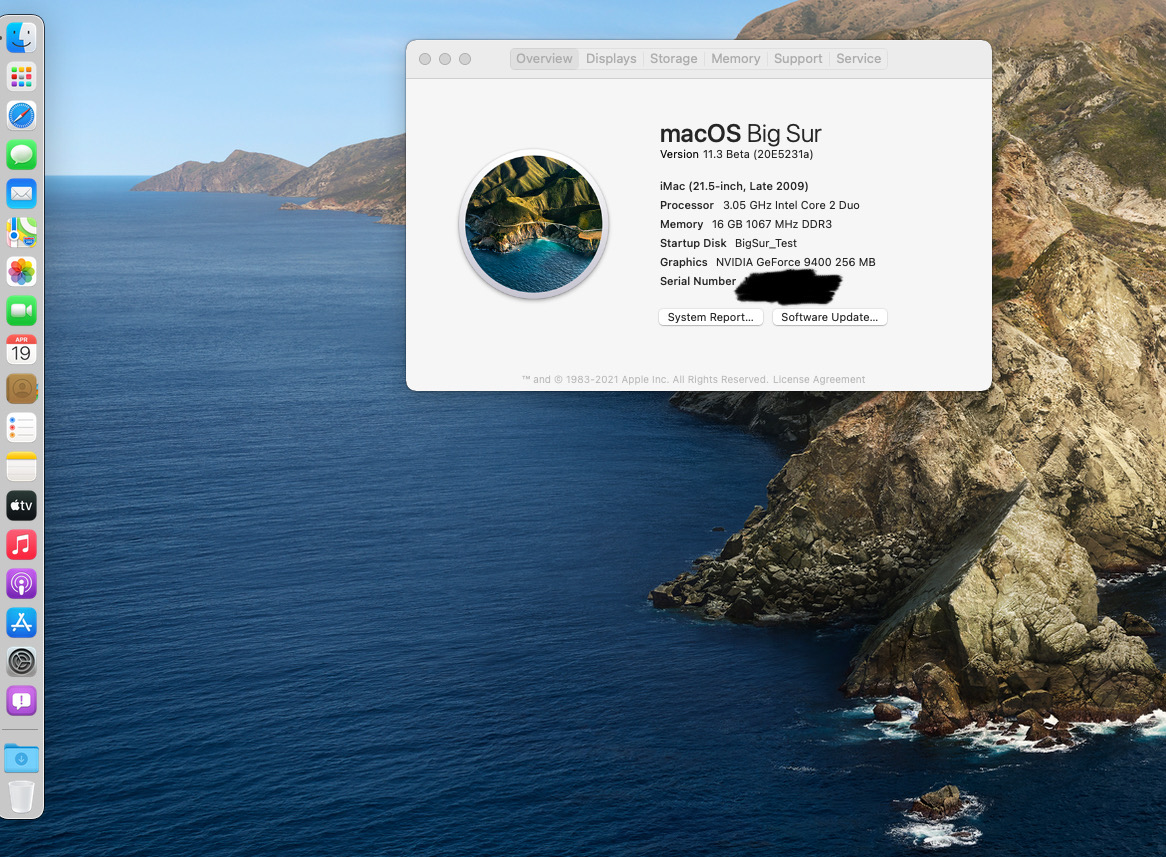
Task: Click the Serial Number label
Action: (698, 281)
